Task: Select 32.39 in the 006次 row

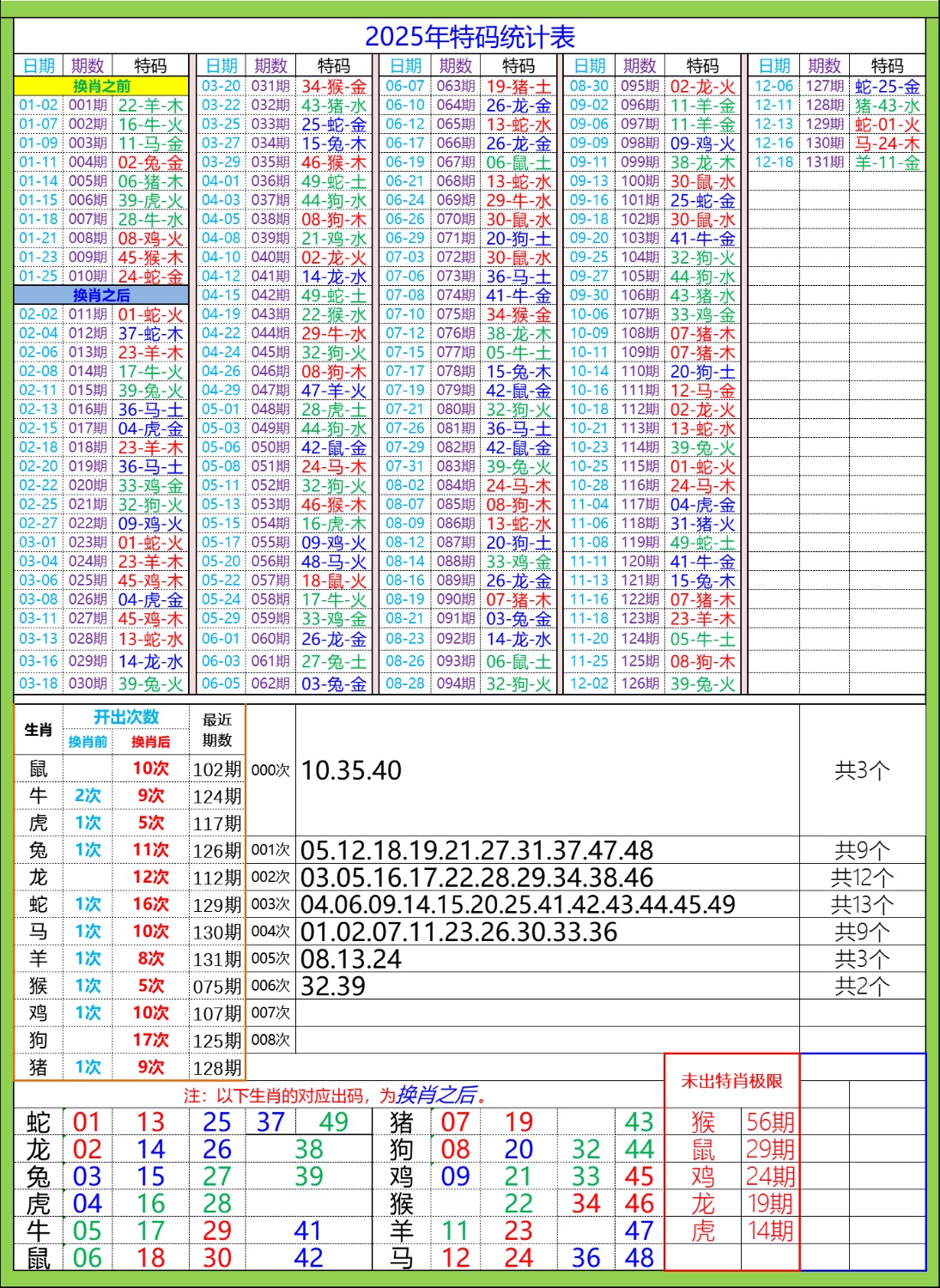Action: (333, 986)
